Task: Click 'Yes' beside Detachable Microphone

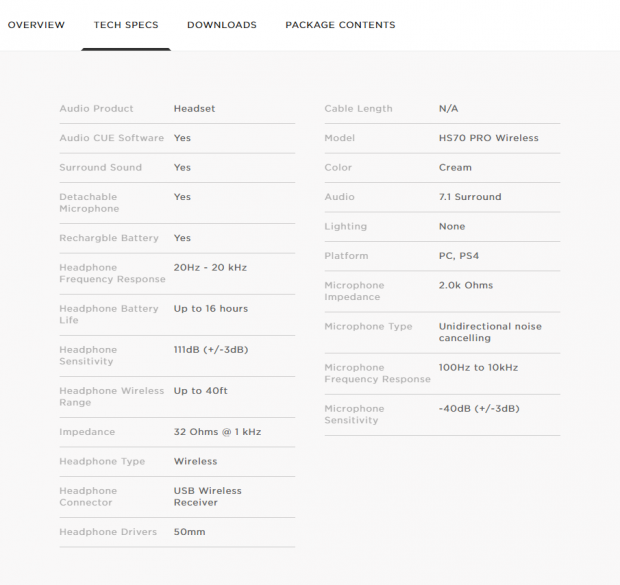Action: pos(182,197)
